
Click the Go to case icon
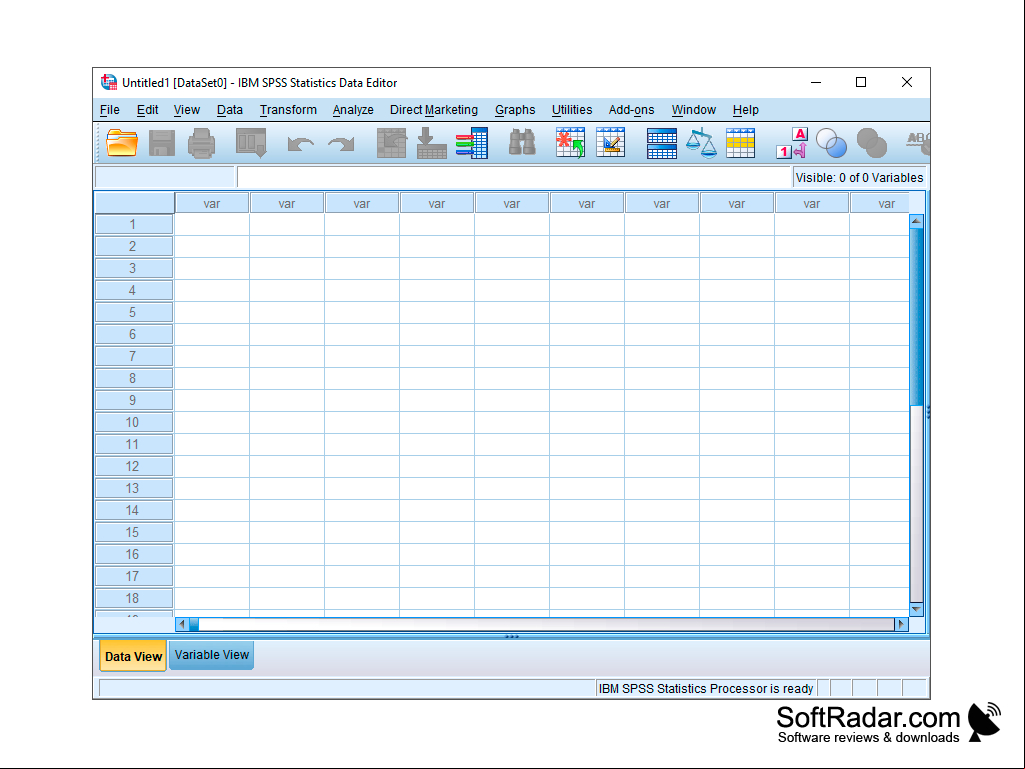pos(392,143)
